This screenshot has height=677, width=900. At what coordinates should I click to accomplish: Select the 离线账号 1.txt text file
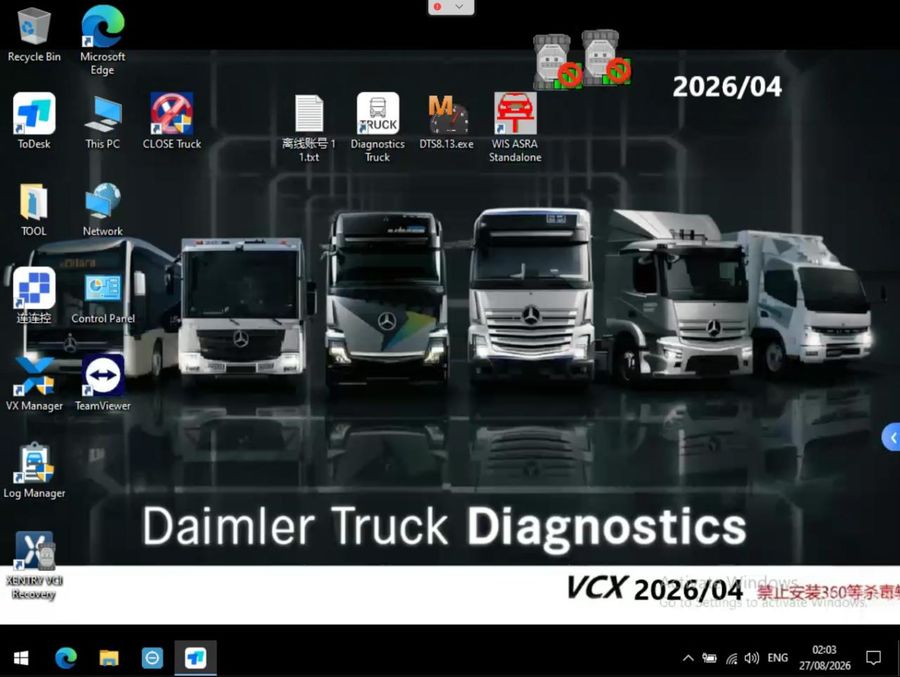coord(309,127)
